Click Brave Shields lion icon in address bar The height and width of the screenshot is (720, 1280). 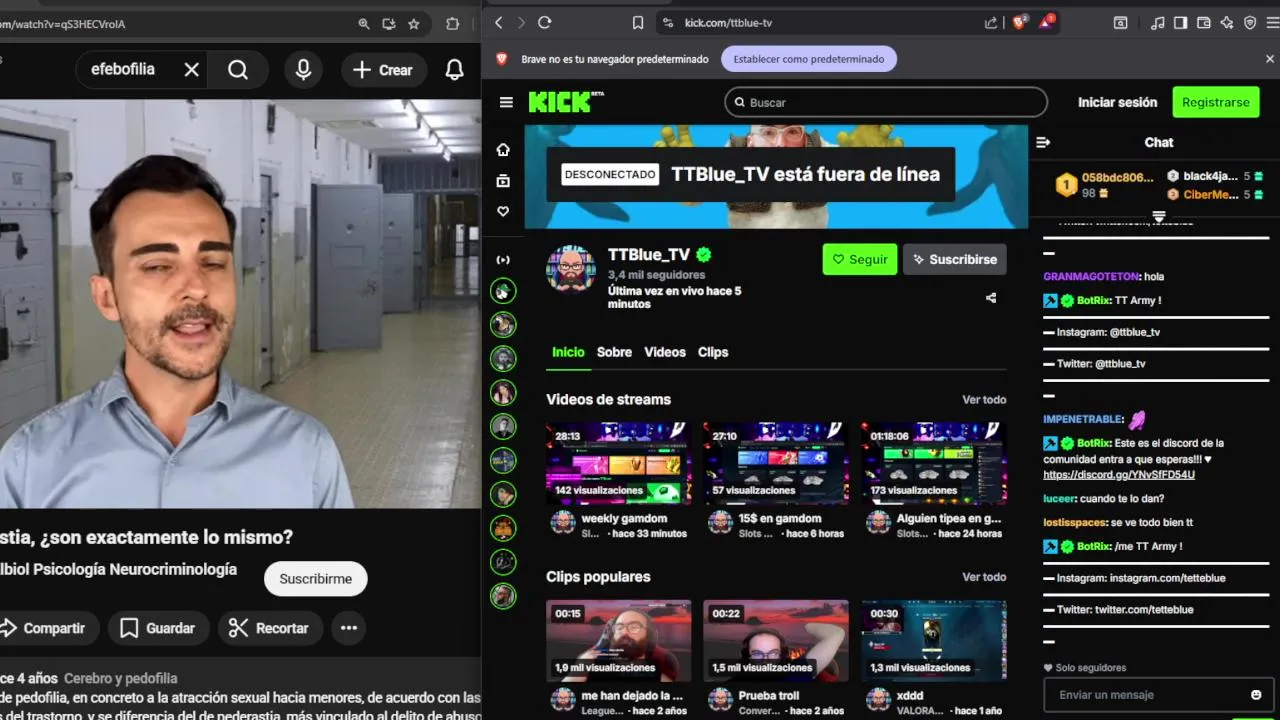pos(1019,22)
